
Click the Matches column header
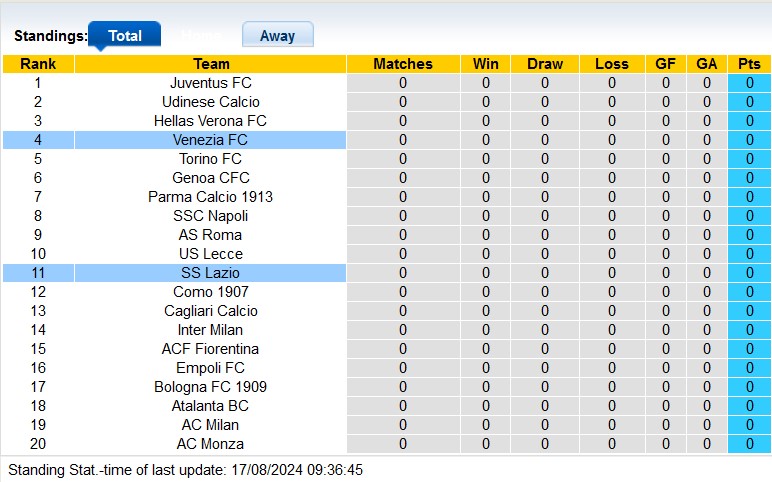pyautogui.click(x=403, y=64)
